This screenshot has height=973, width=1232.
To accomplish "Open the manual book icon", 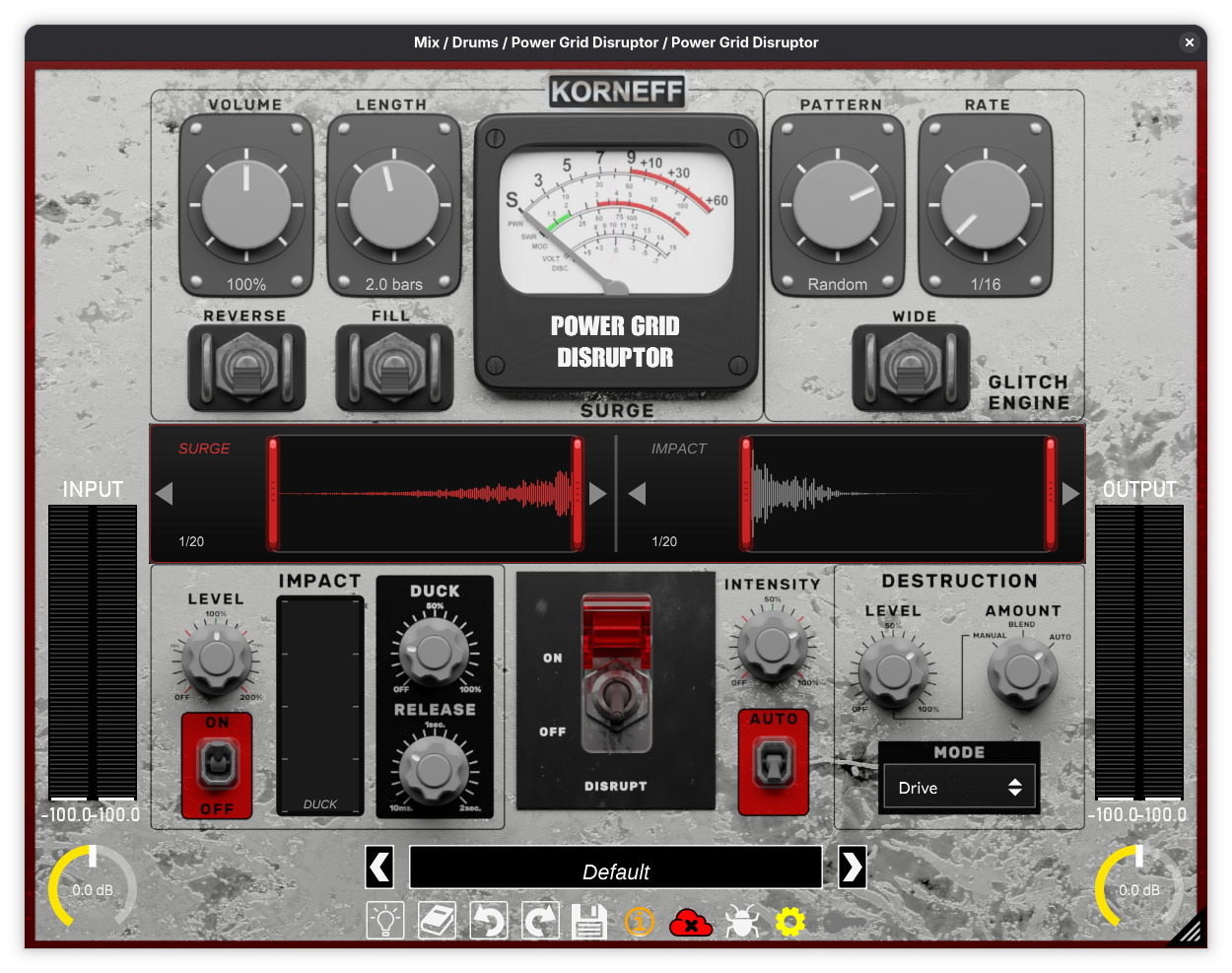I will [437, 922].
